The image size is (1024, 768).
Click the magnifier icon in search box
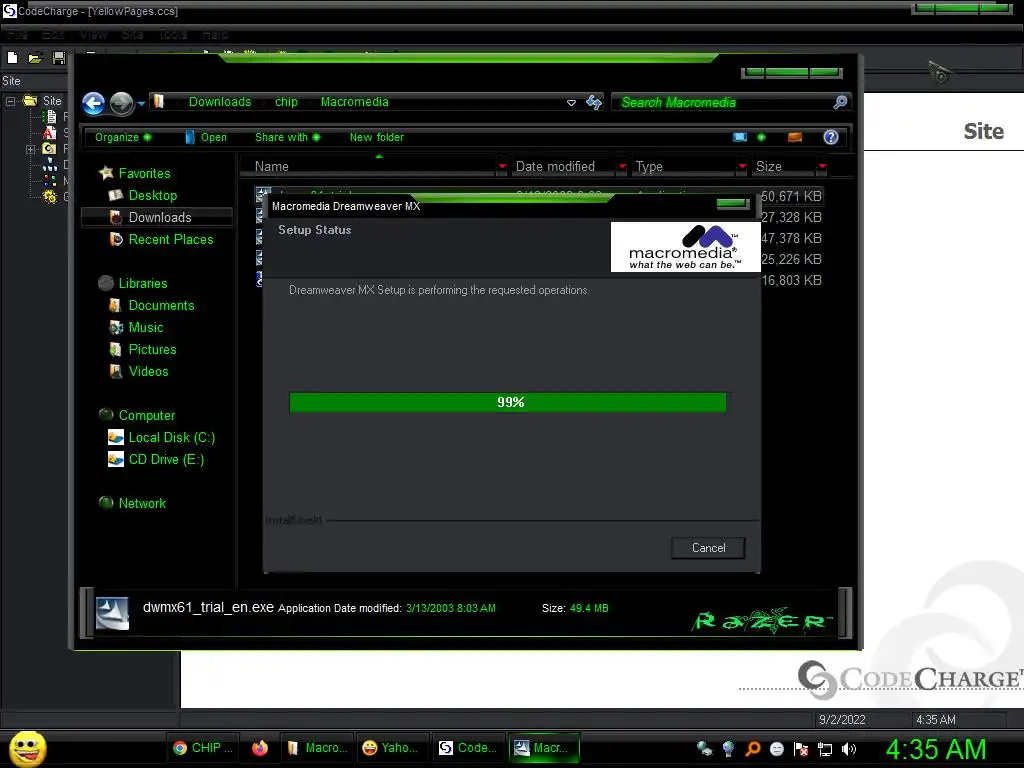[x=840, y=102]
